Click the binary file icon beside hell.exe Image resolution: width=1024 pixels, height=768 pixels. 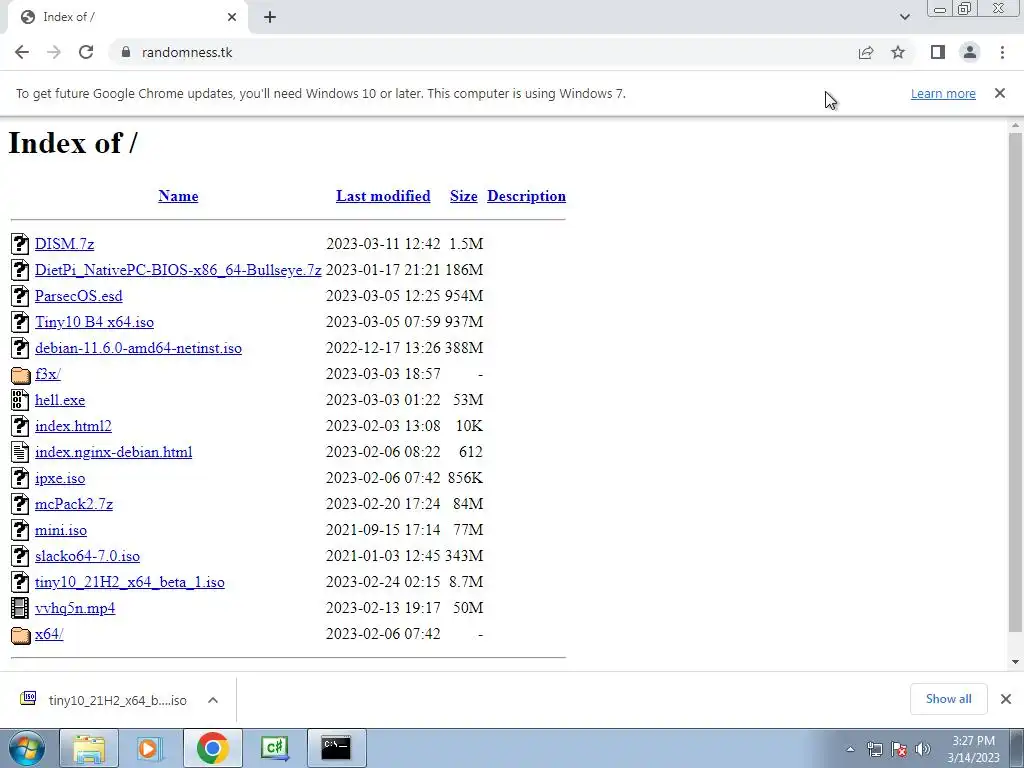click(x=20, y=400)
